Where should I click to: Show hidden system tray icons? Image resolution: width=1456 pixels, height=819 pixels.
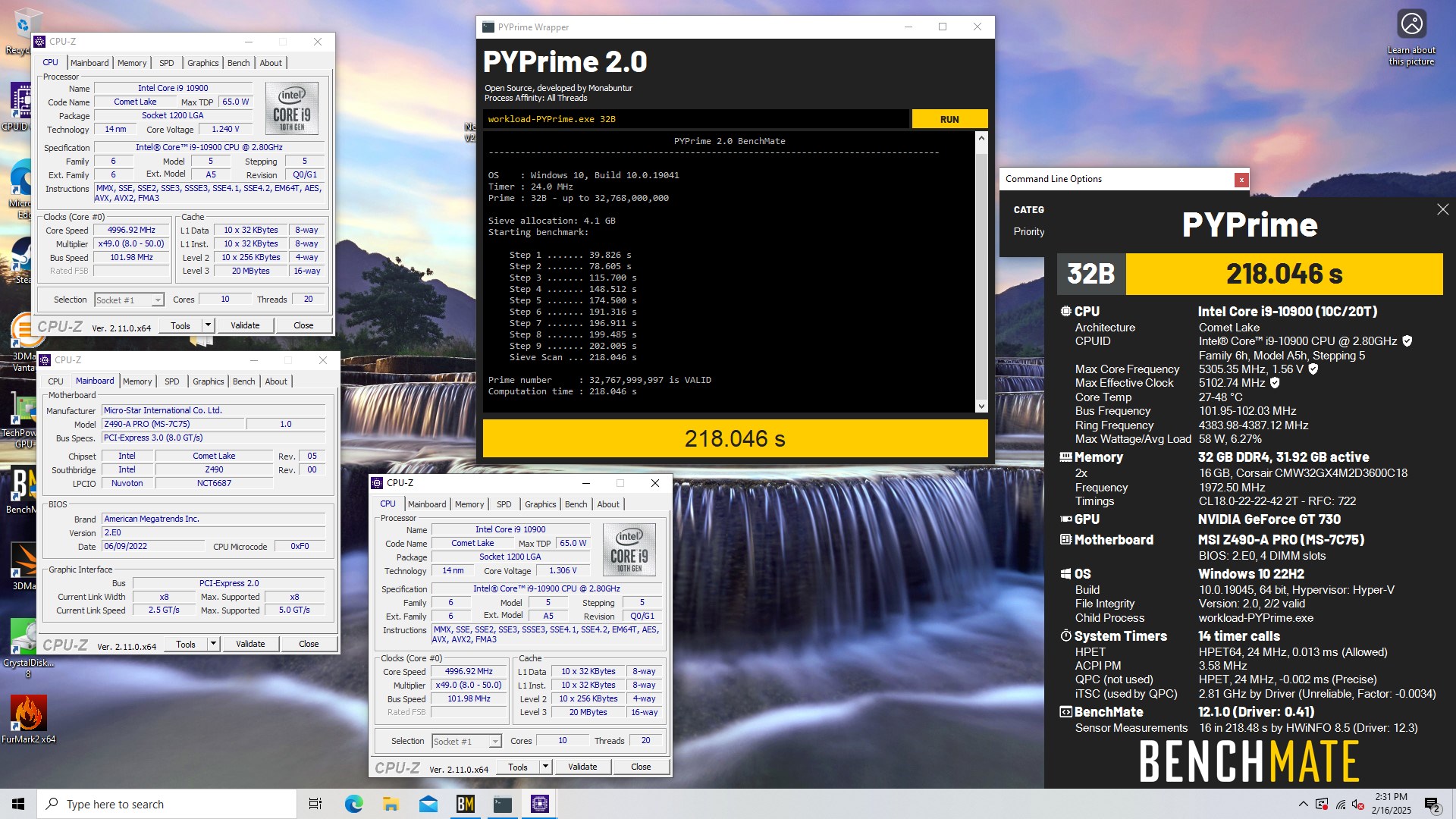[1303, 804]
